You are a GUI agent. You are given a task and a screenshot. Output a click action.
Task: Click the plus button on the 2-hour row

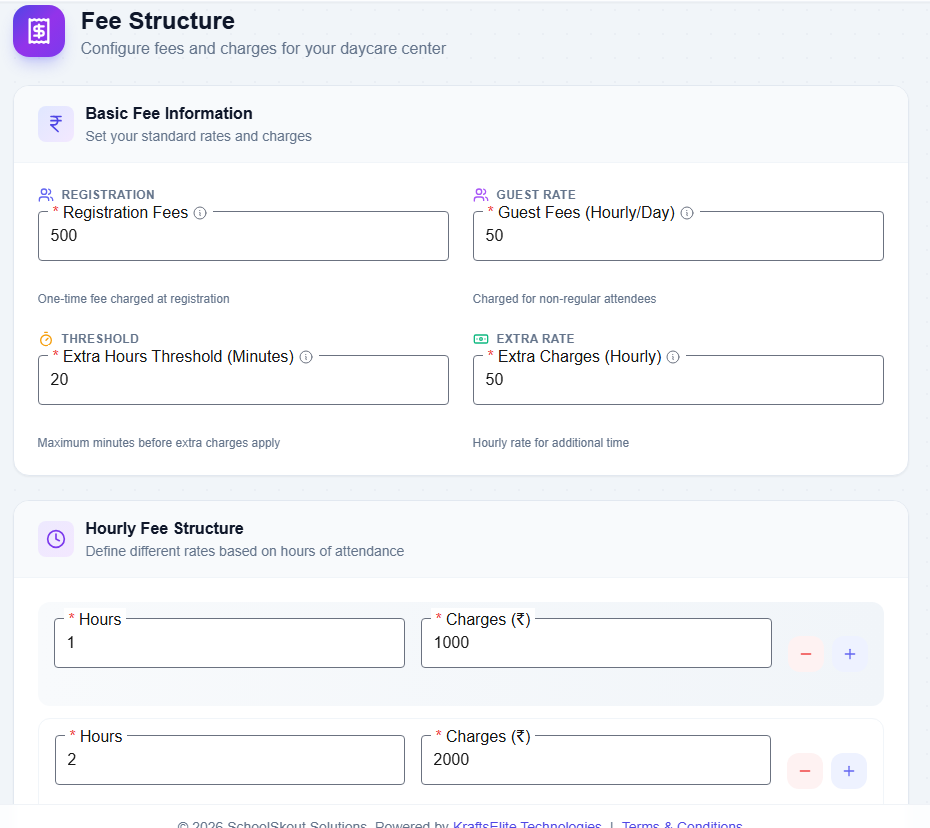pos(849,771)
